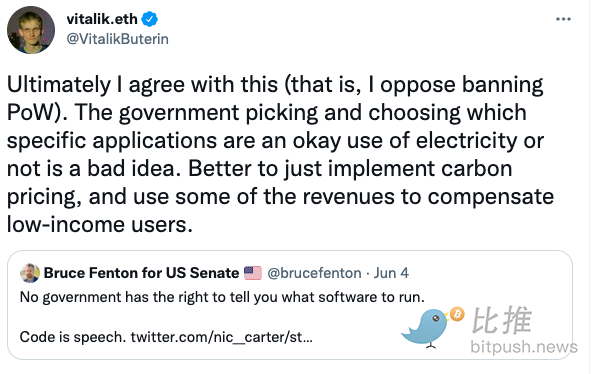Viewport: 598px width, 374px height.
Task: Open Bruce Fenton for US Senate name
Action: tap(141, 273)
